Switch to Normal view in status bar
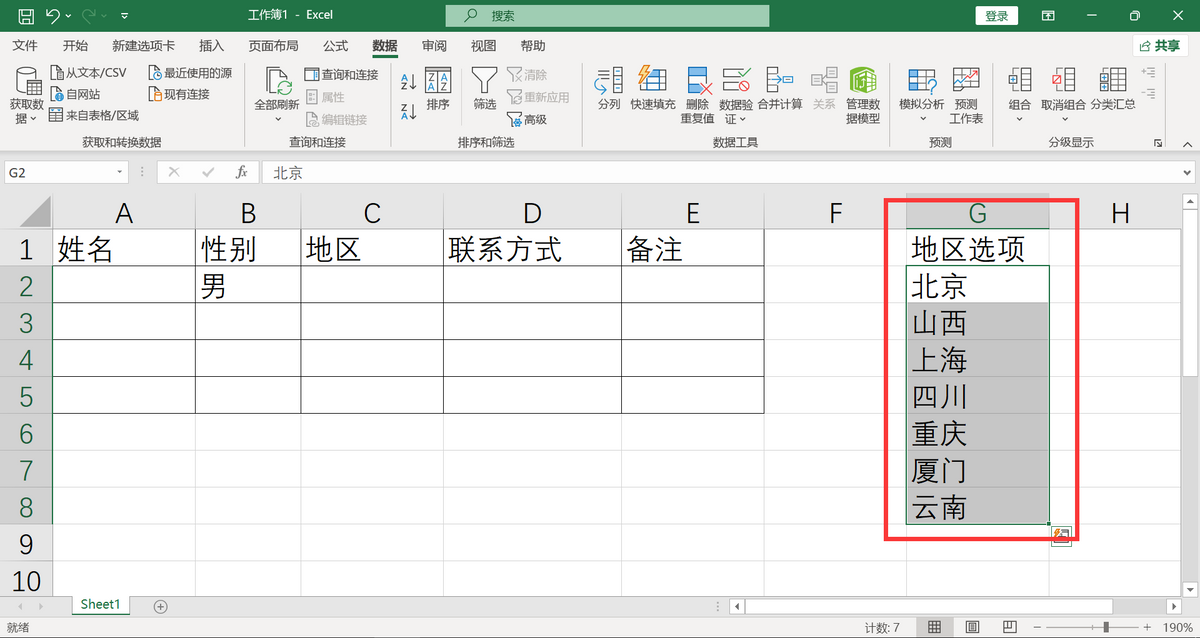The image size is (1200, 638). 934,627
